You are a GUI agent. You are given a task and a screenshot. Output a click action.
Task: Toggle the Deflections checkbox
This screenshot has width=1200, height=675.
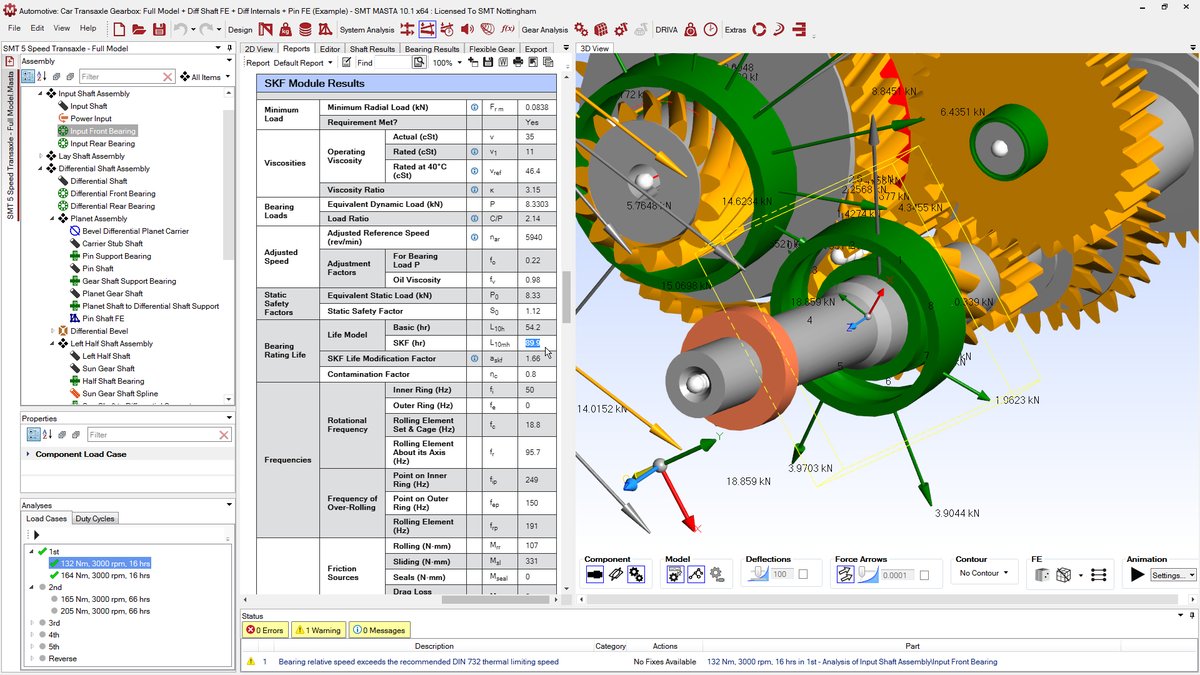tap(802, 575)
